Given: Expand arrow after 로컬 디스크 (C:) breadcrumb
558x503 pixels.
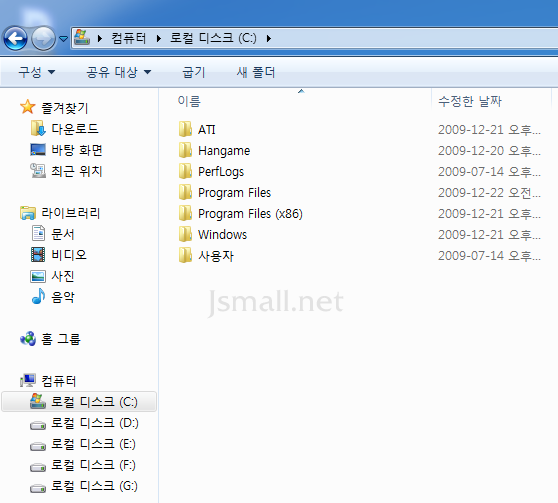Looking at the screenshot, I should point(269,38).
